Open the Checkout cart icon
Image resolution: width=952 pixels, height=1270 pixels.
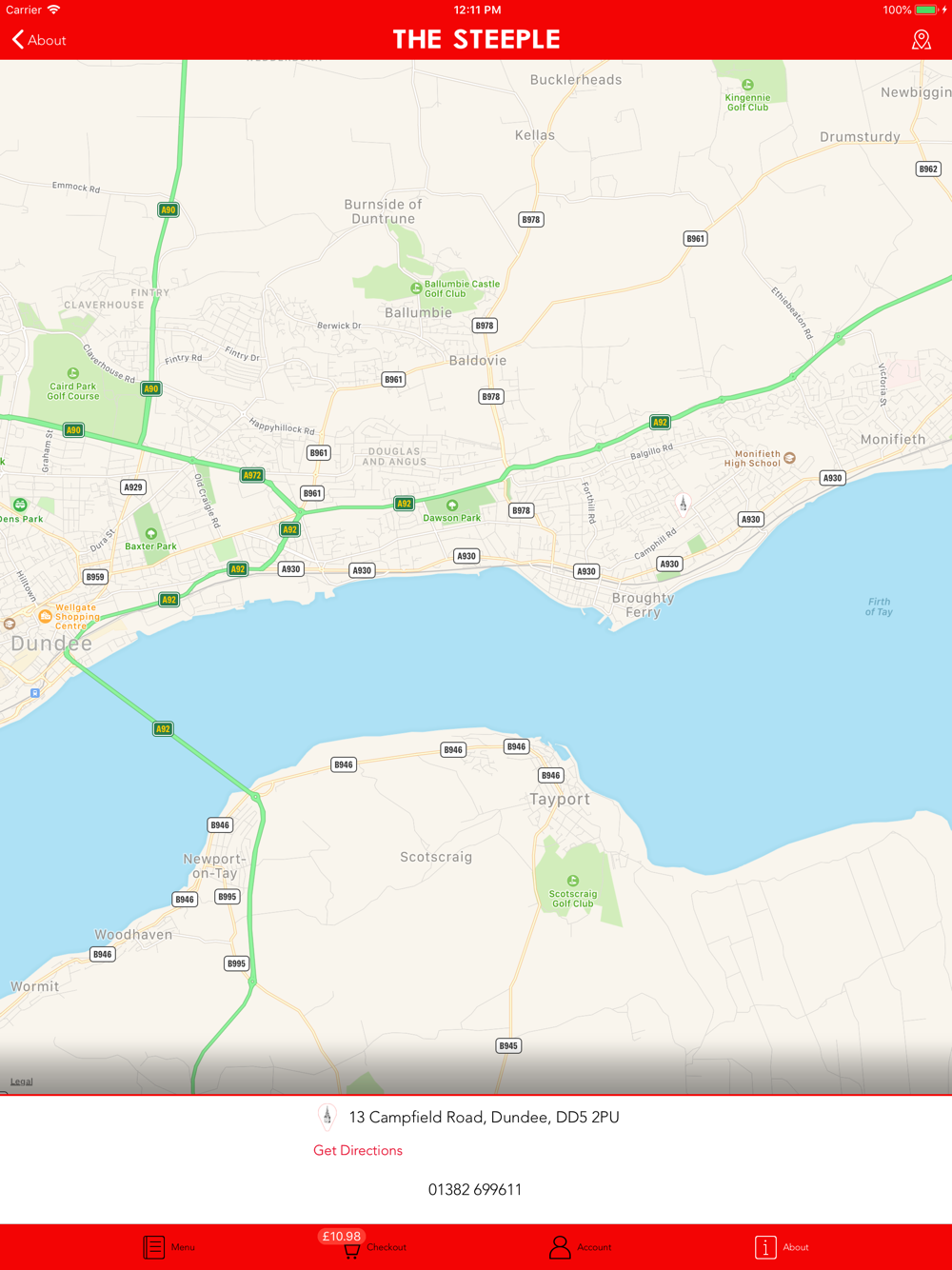coord(351,1251)
